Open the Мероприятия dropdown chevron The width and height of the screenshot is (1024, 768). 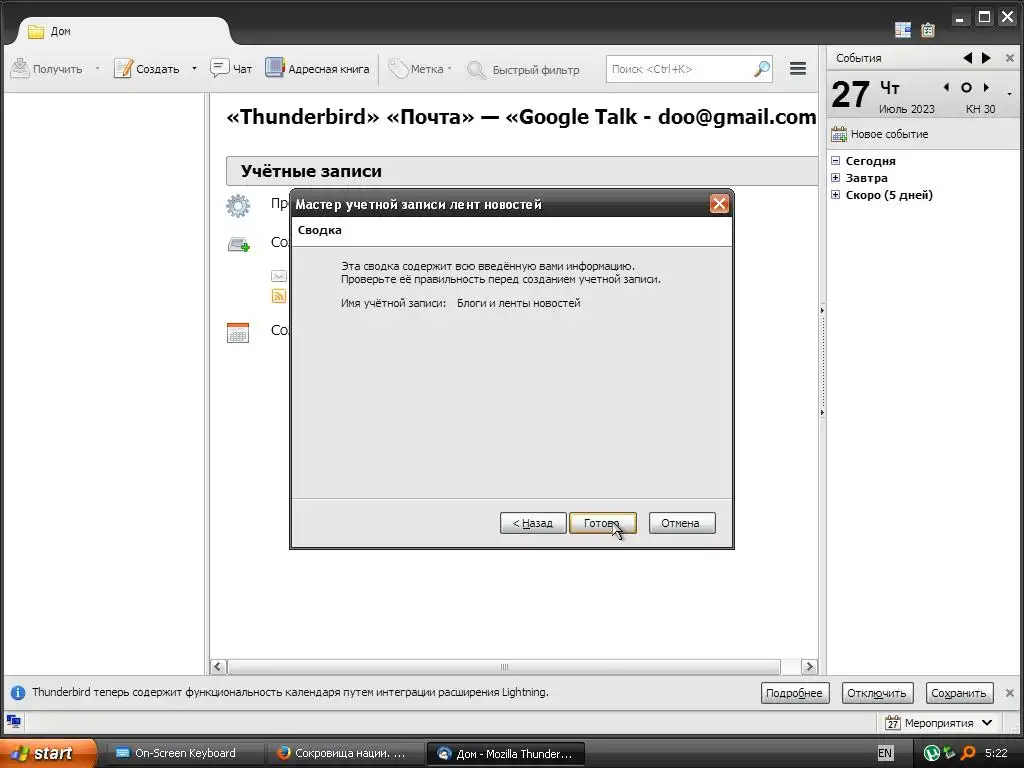click(987, 723)
